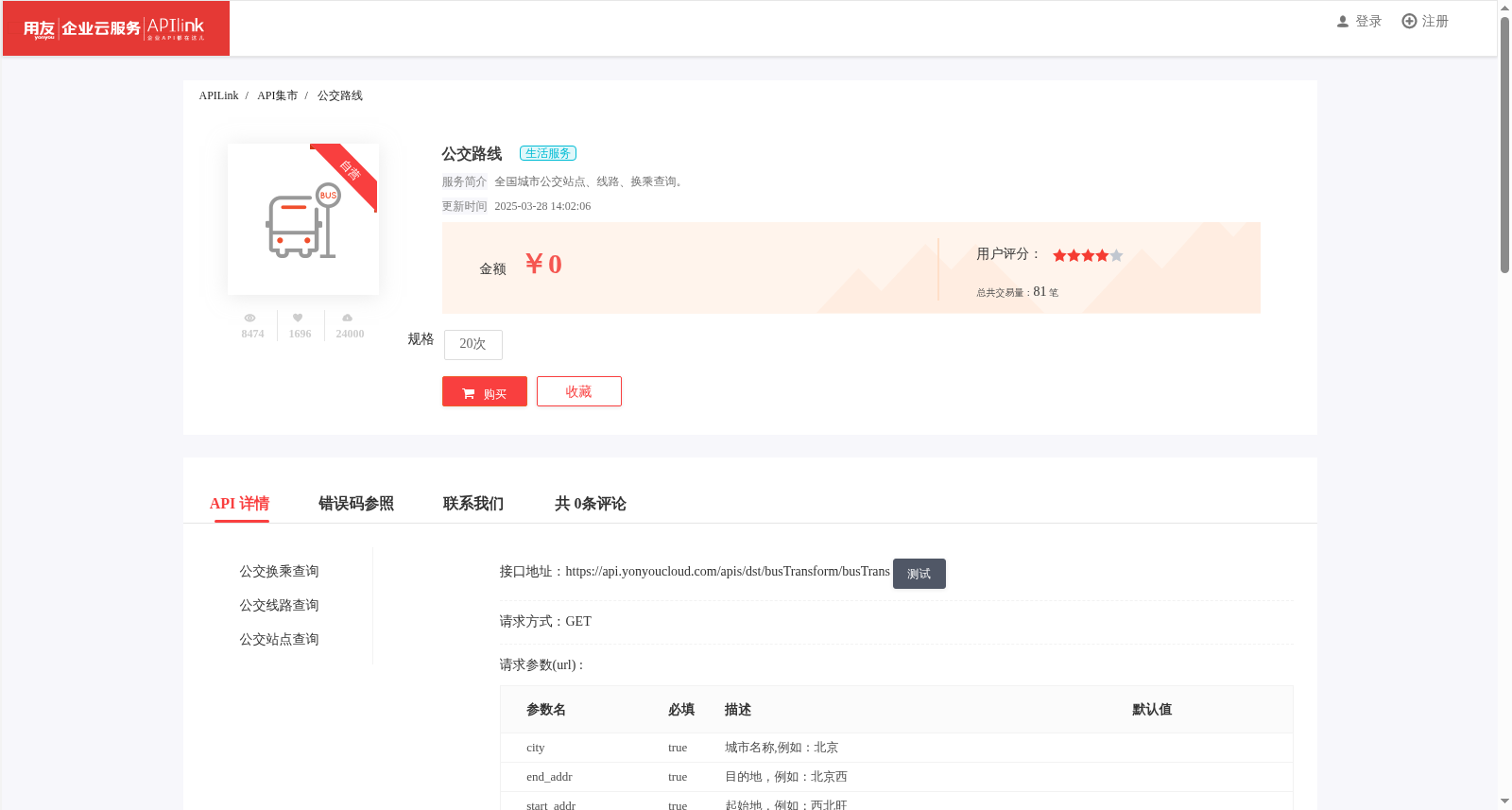Switch to the 联系我们 tab
Screen dimensions: 1512x810
click(473, 504)
